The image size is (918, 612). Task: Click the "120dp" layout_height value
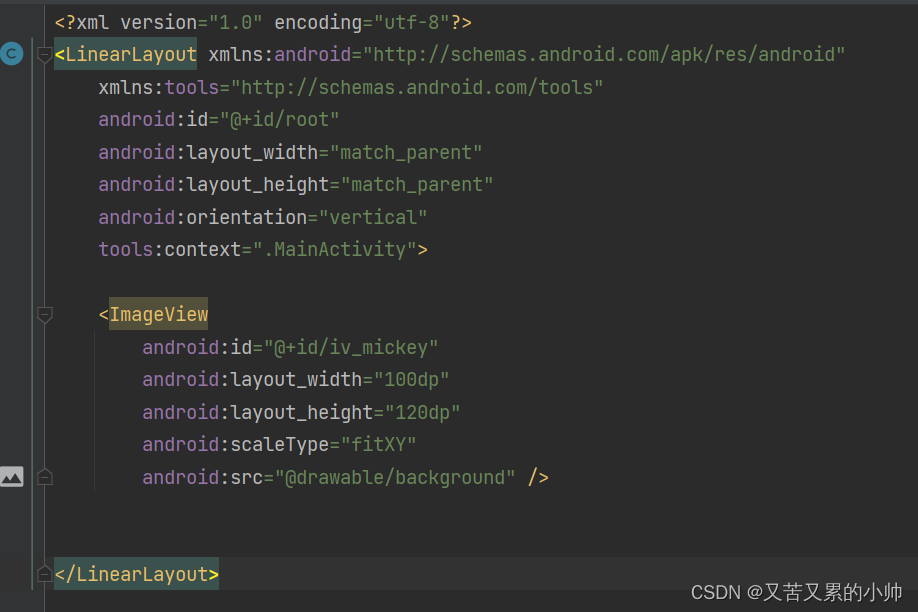pos(422,412)
